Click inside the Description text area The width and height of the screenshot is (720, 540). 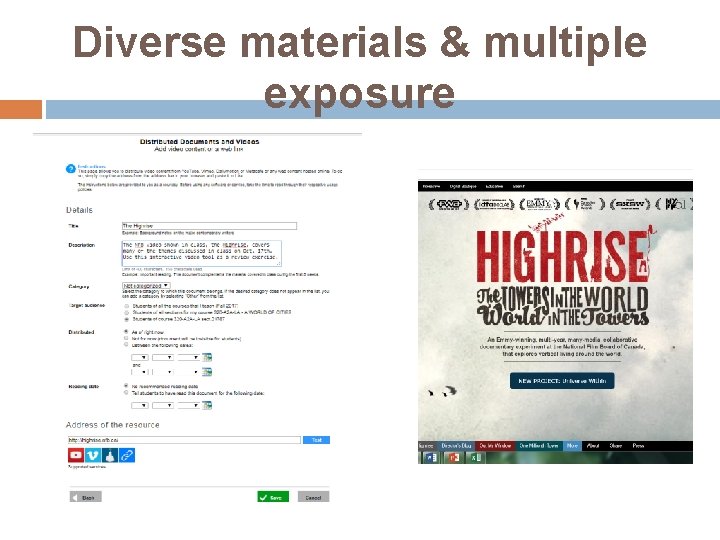[x=201, y=253]
